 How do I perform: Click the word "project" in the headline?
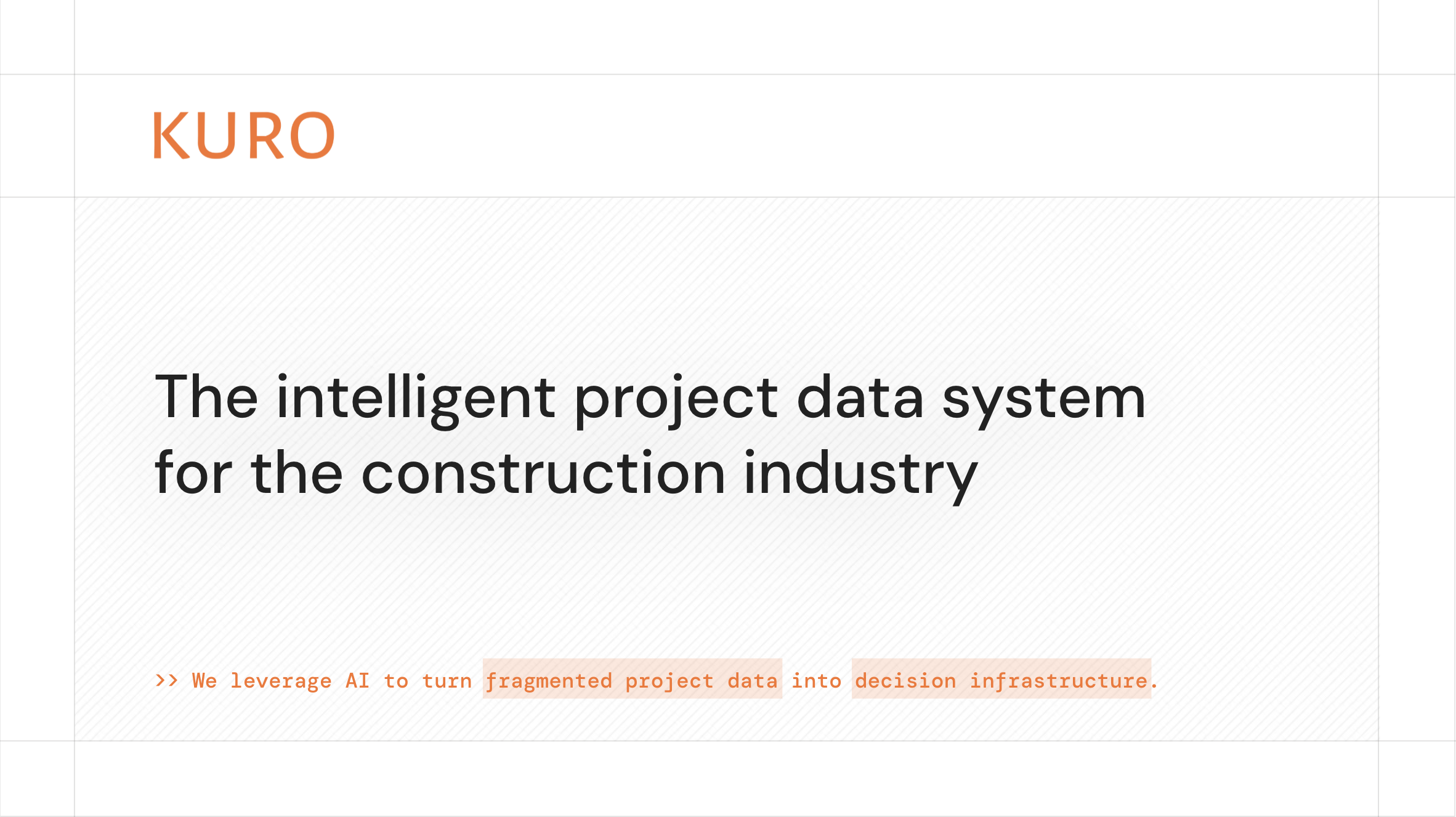[x=676, y=398]
